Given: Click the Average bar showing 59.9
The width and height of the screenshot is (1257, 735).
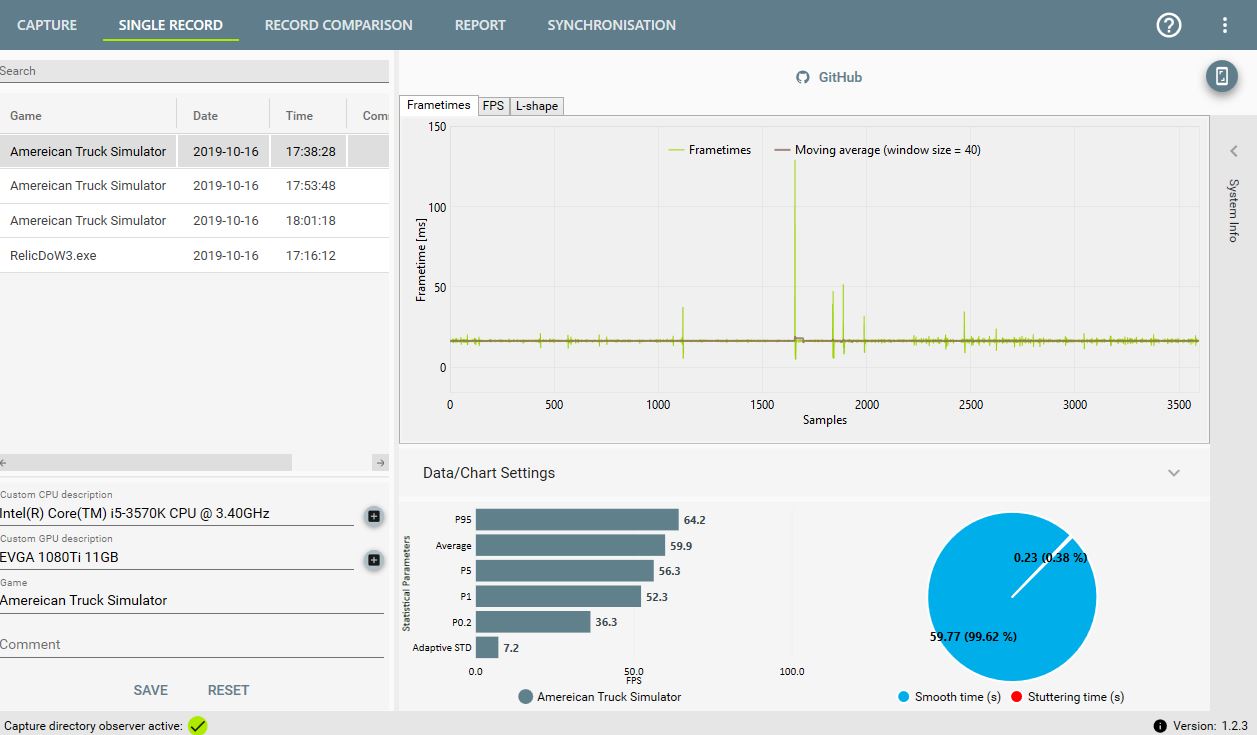Looking at the screenshot, I should (x=570, y=545).
